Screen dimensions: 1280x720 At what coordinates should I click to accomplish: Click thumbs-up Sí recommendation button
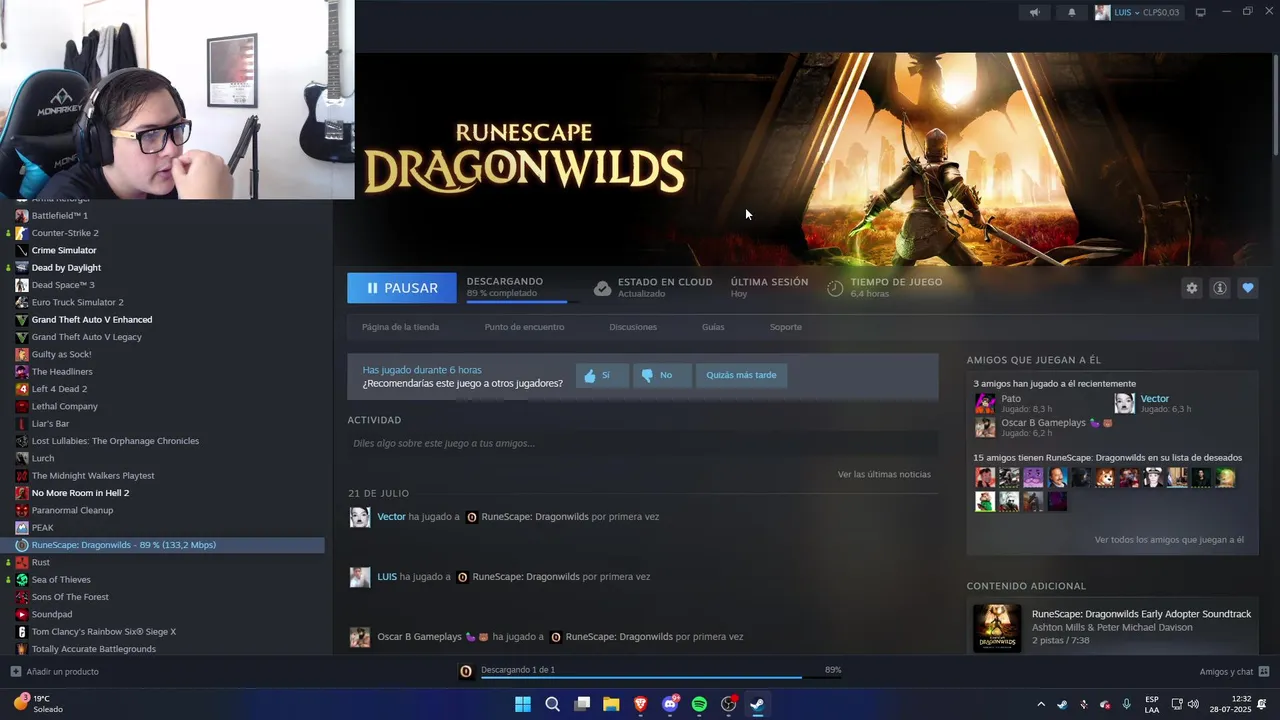pyautogui.click(x=602, y=375)
